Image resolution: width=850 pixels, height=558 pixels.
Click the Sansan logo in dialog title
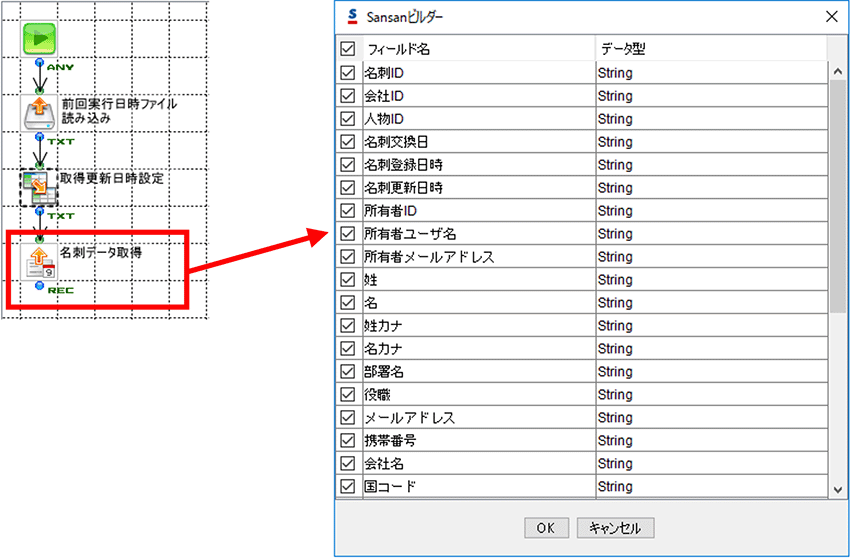[x=353, y=17]
